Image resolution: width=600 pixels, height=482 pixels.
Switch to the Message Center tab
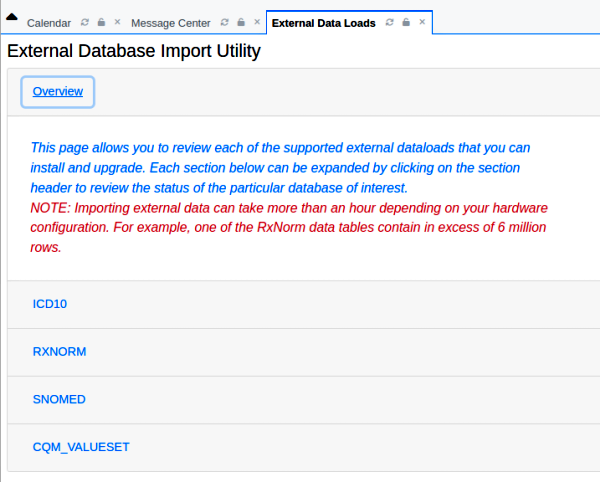171,23
